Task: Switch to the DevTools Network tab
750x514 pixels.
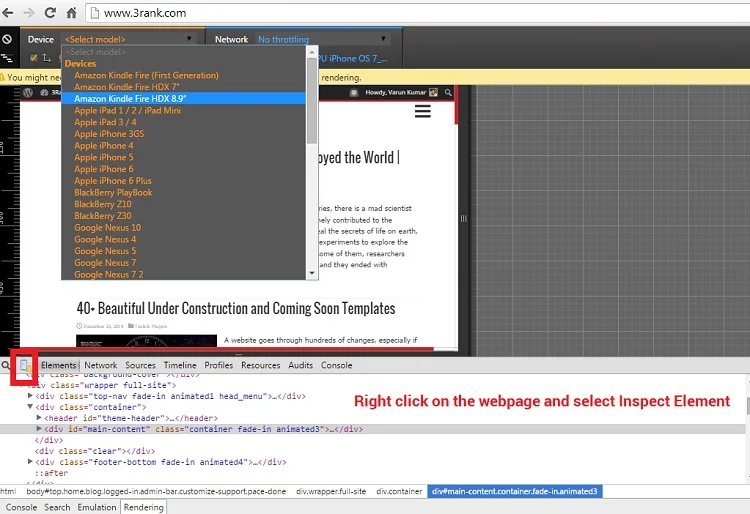Action: (100, 365)
